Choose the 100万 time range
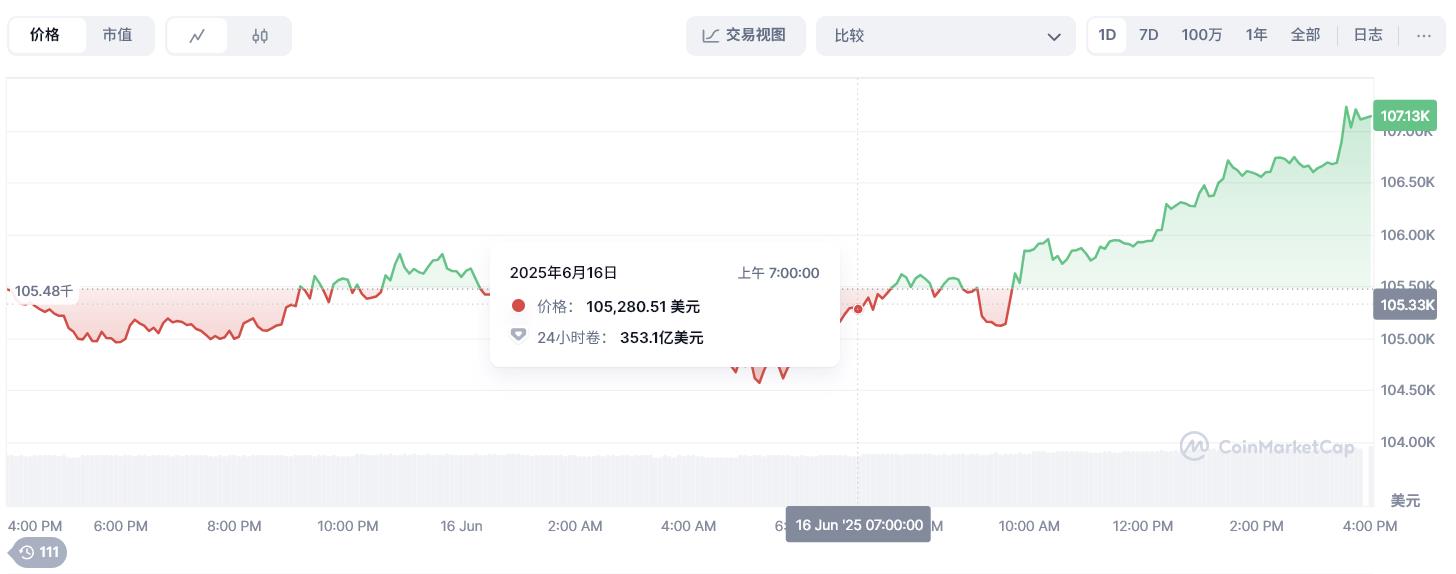The width and height of the screenshot is (1456, 574). coord(1201,35)
